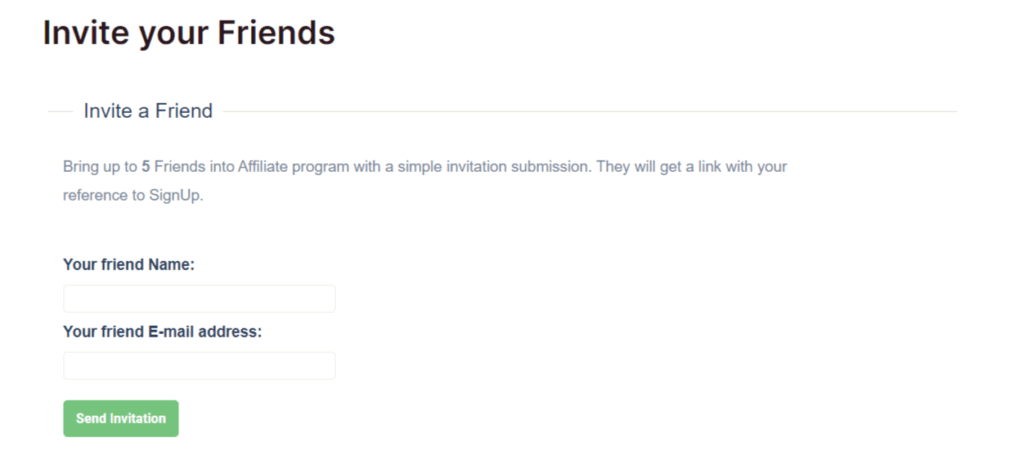Viewport: 1024px width, 465px height.
Task: Click the bold number 5 in description
Action: pyautogui.click(x=146, y=166)
